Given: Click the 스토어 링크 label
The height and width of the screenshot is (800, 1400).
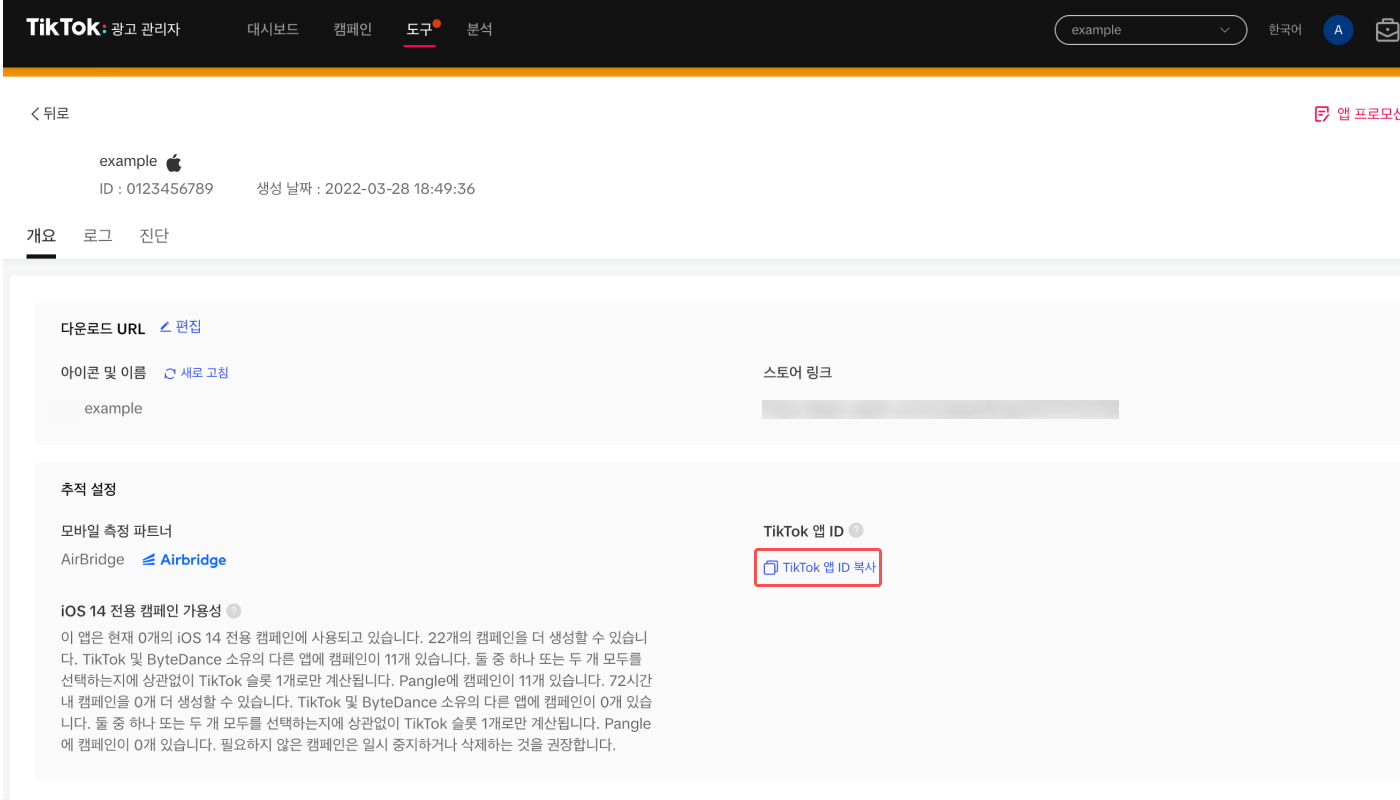Looking at the screenshot, I should pyautogui.click(x=797, y=373).
